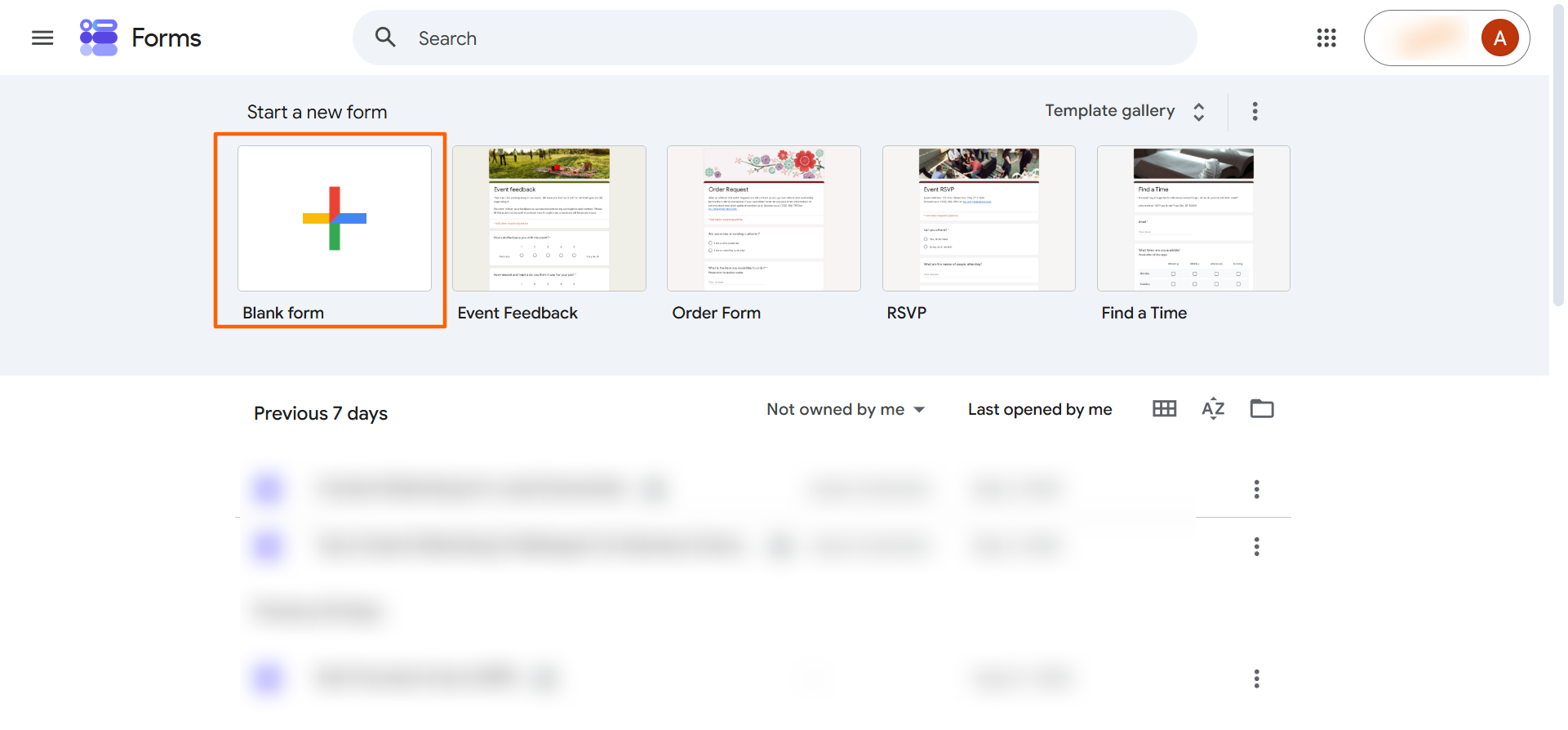The width and height of the screenshot is (1568, 730).
Task: Open more options for first listed form
Action: [x=1257, y=489]
